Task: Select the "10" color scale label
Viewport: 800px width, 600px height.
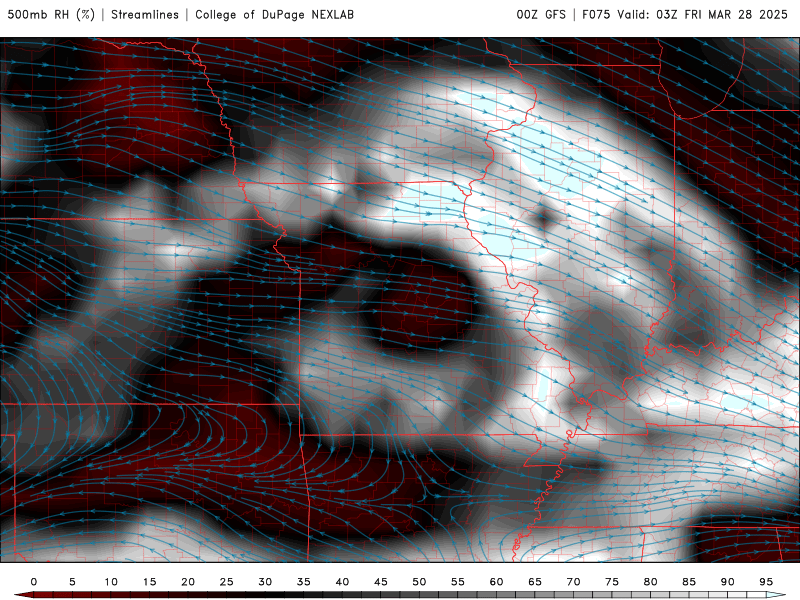Action: tap(111, 582)
